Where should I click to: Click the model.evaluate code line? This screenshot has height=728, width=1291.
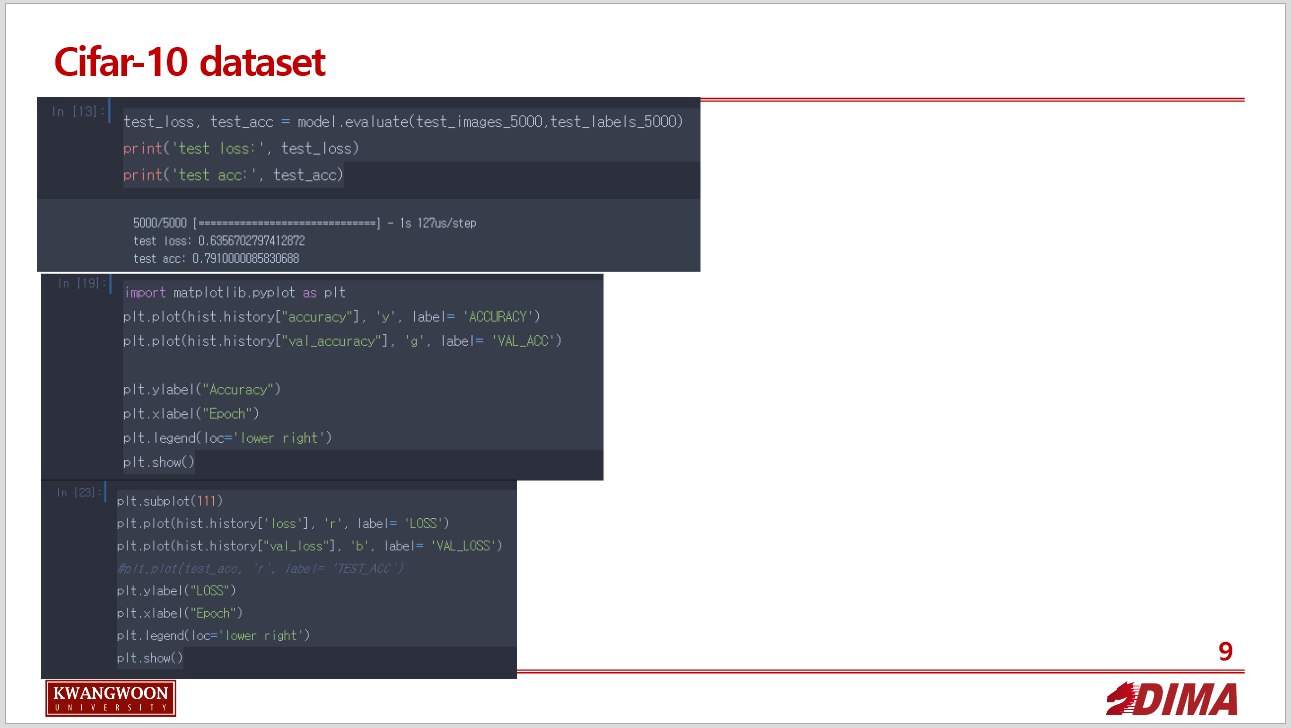coord(403,122)
